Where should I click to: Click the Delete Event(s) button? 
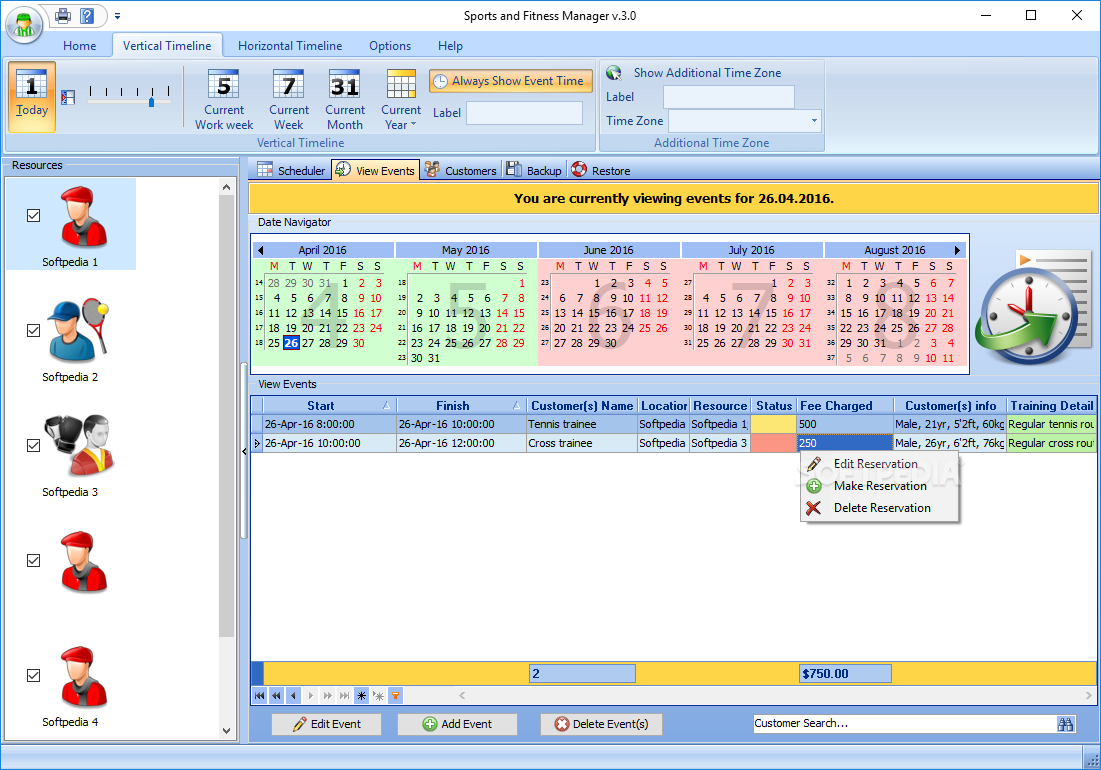click(601, 724)
